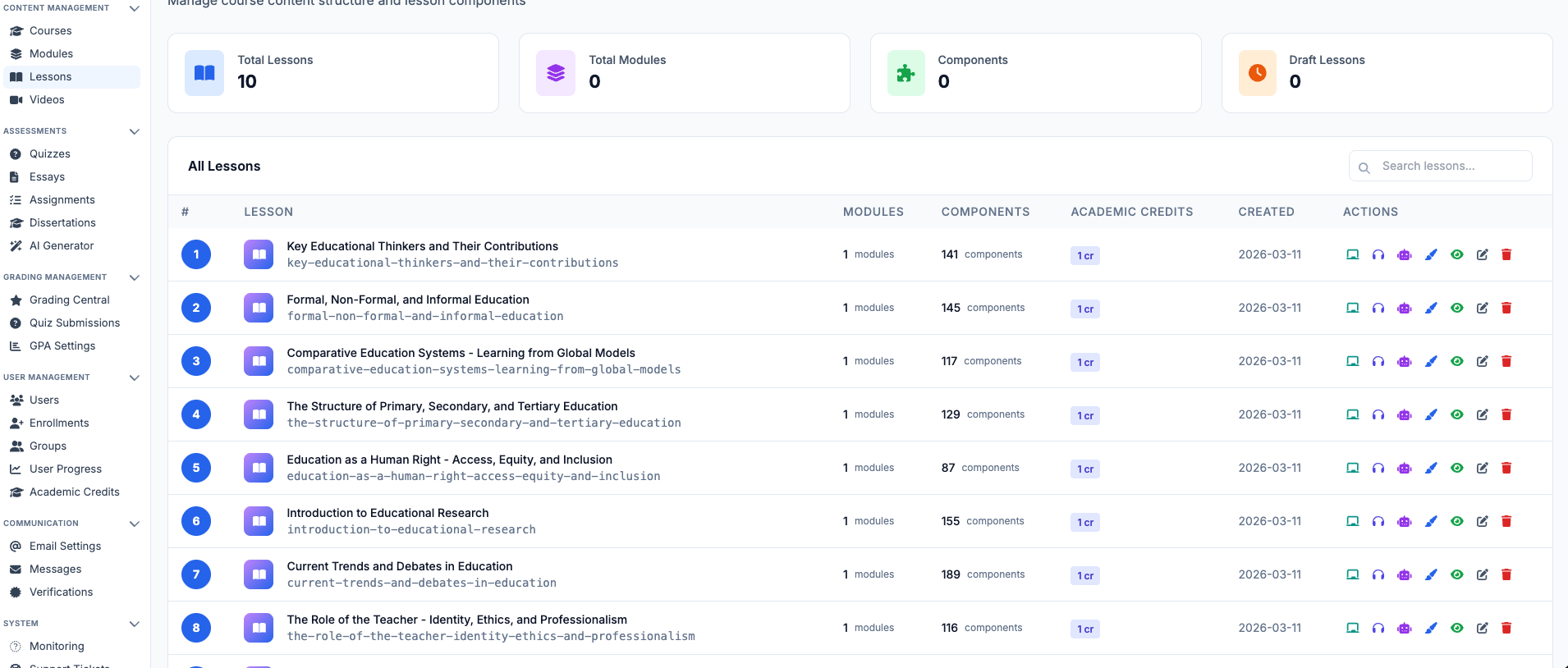Image resolution: width=1568 pixels, height=668 pixels.
Task: Open Enrollments in User Management
Action: 71,423
